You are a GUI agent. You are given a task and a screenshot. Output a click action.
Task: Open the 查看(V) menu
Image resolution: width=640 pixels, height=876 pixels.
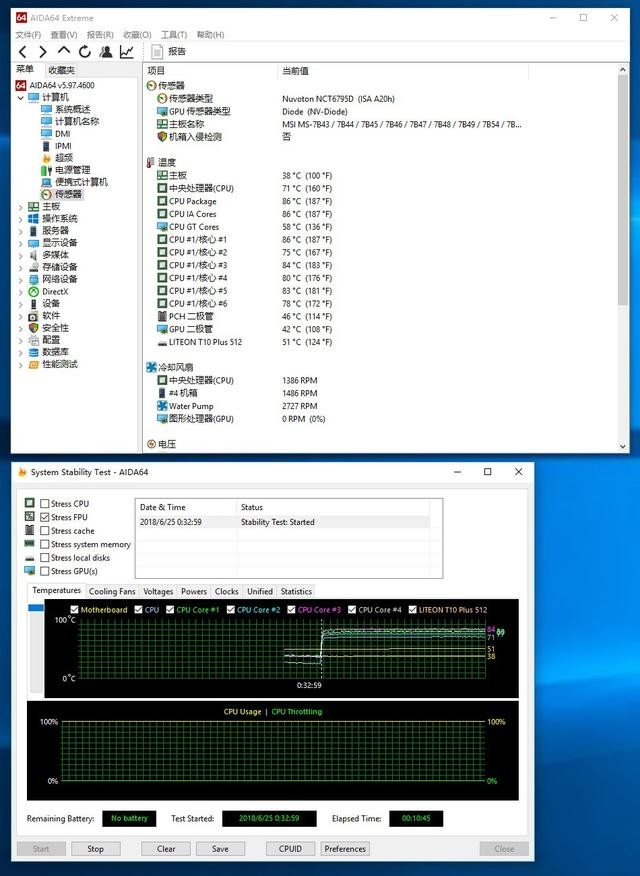[x=64, y=35]
